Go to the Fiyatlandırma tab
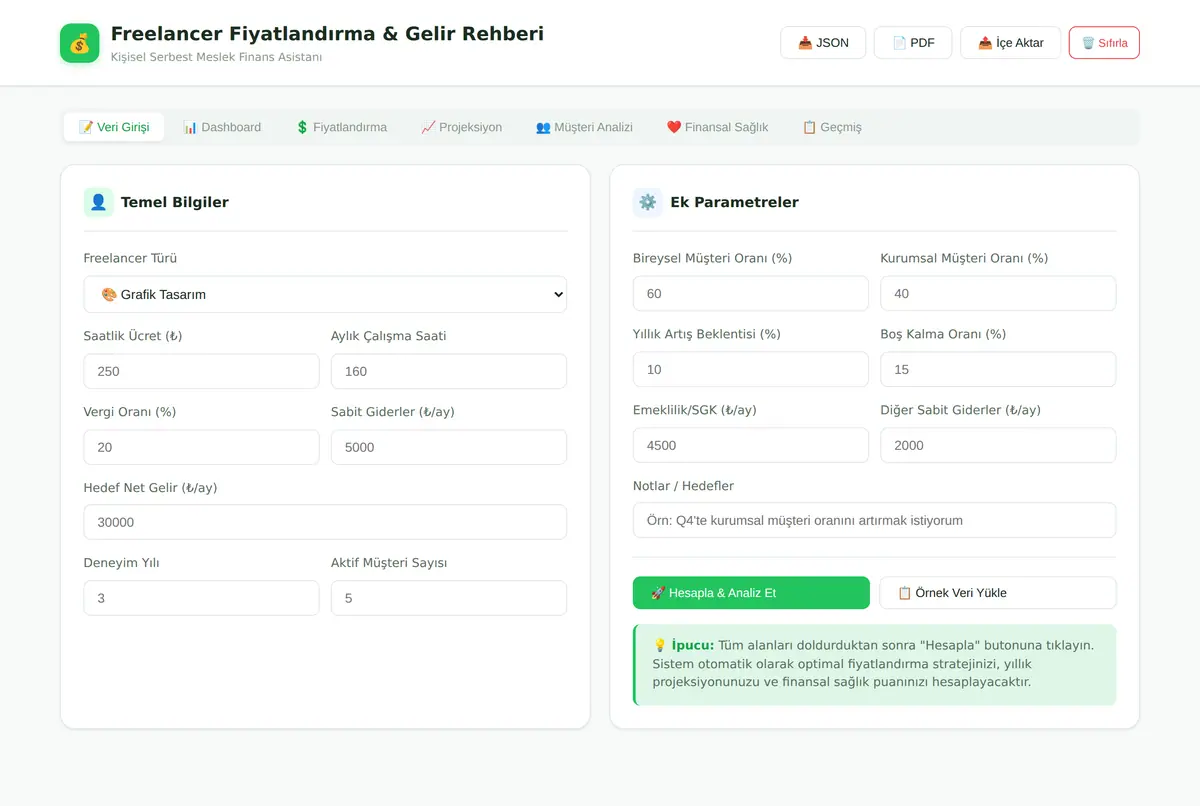Image resolution: width=1200 pixels, height=806 pixels. pos(341,127)
